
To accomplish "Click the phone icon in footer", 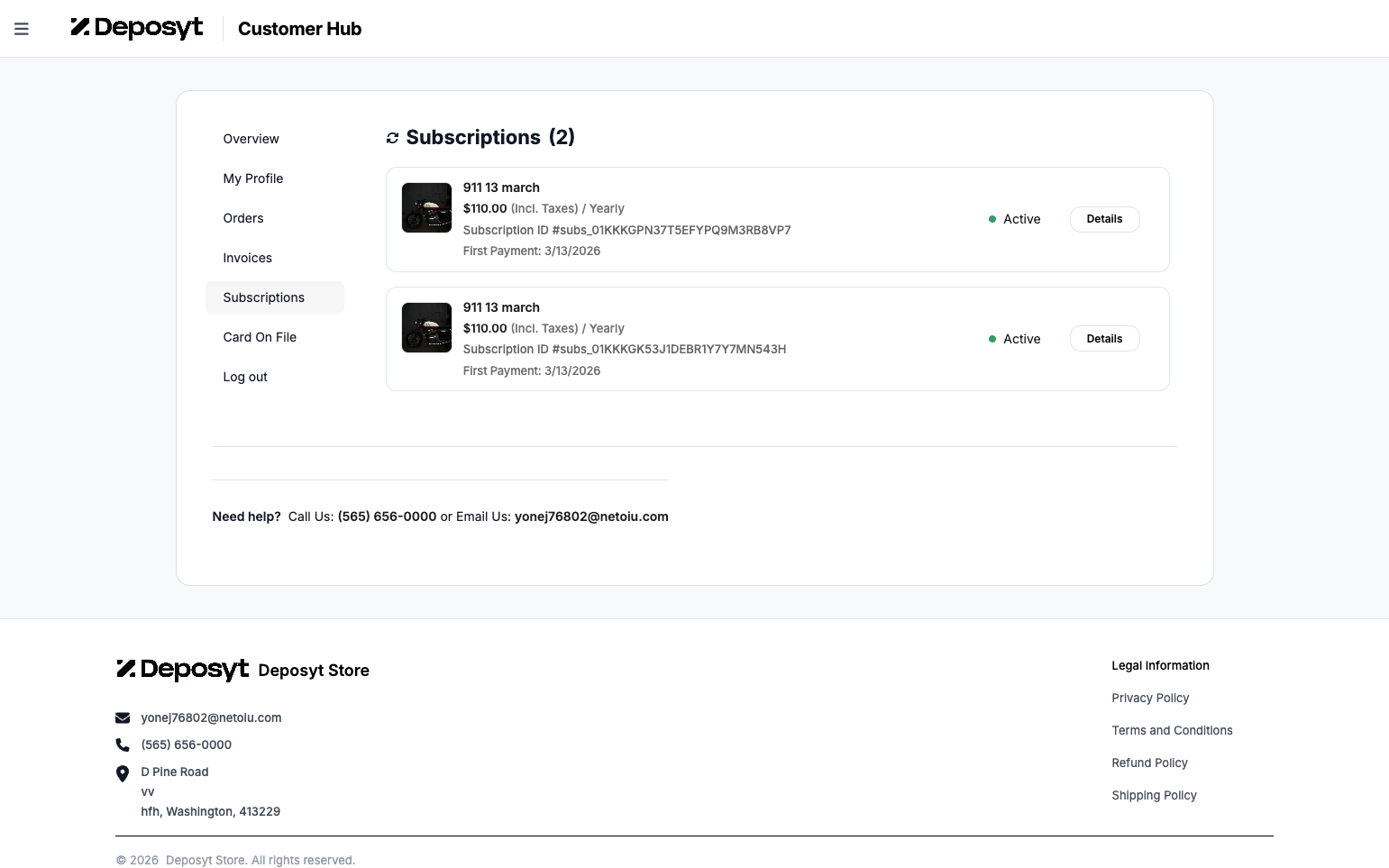I will pyautogui.click(x=123, y=745).
